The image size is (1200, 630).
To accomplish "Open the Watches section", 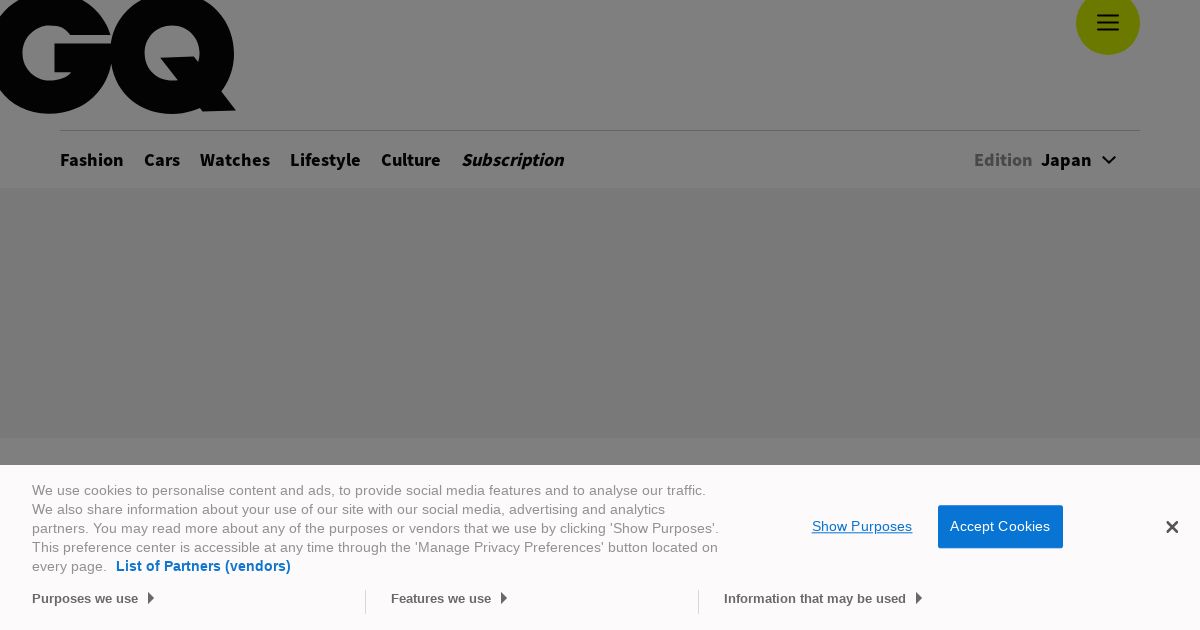I will (x=235, y=160).
